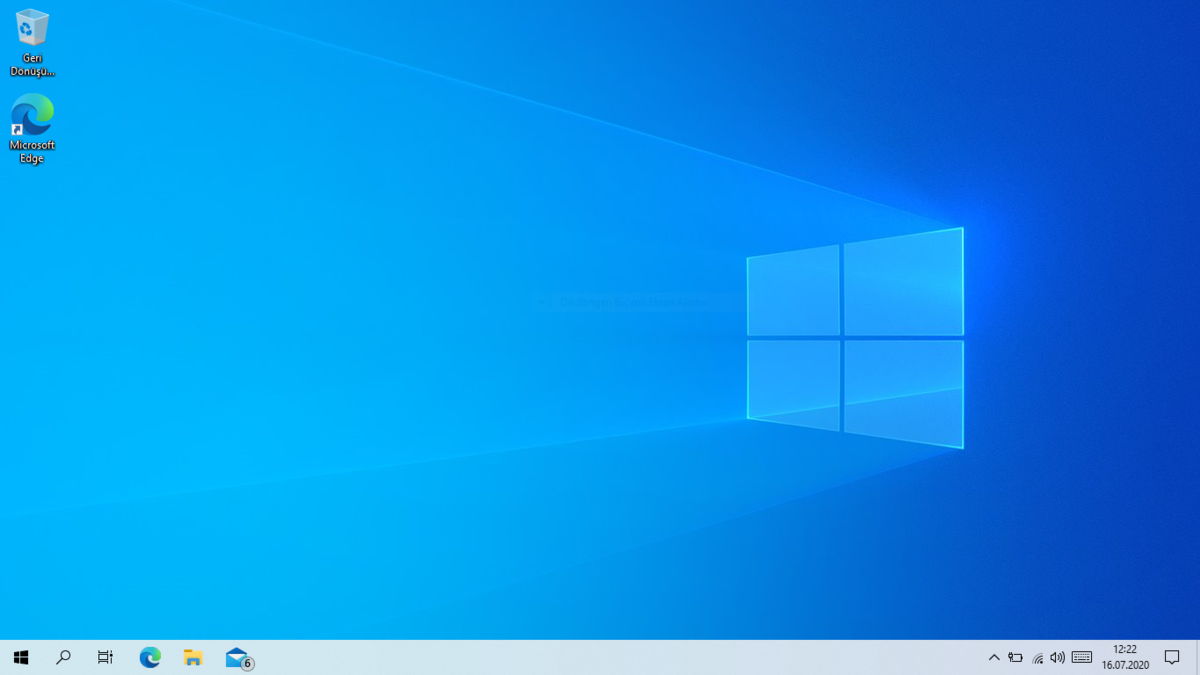Screen dimensions: 1200x675
Task: Click the battery status tray icon
Action: (x=1016, y=657)
